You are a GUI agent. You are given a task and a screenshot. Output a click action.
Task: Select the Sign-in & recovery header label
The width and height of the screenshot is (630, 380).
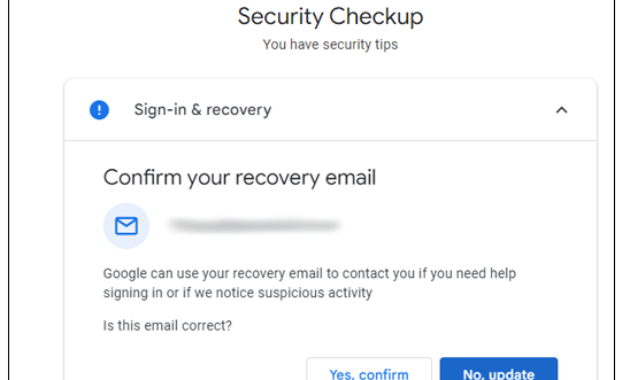tap(202, 110)
